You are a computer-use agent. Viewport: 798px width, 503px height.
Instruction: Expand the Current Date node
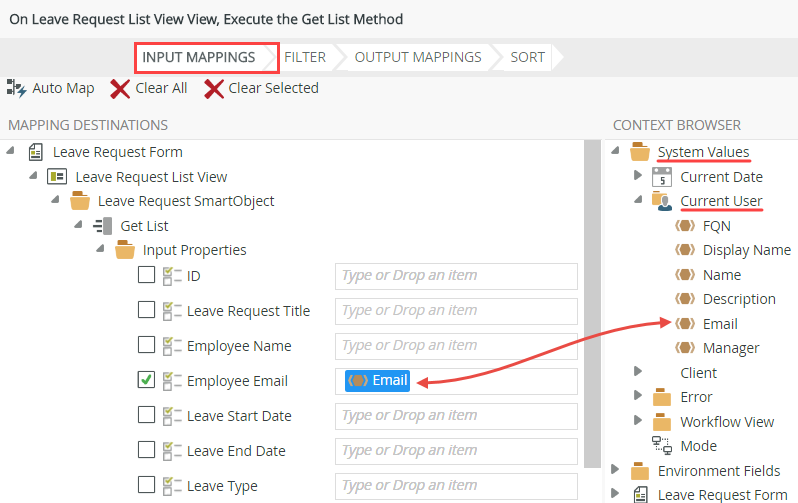point(638,176)
